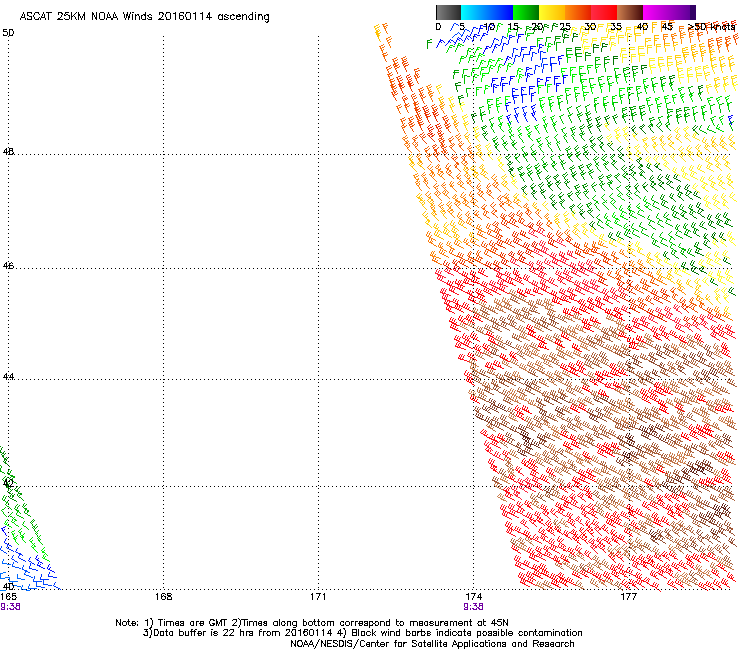Click the longitude label 171
Viewport: 740px width, 650px height.
318,597
